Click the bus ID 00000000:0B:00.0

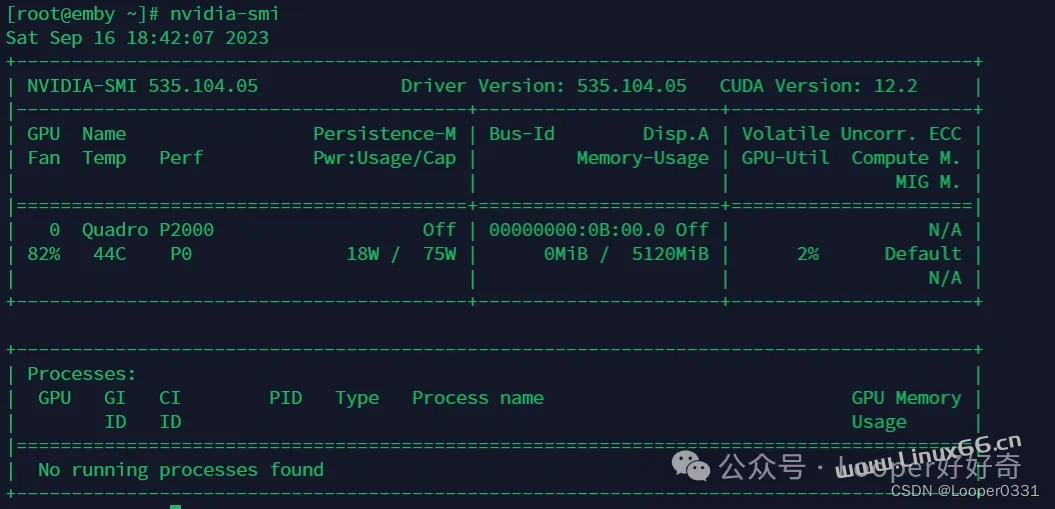click(577, 230)
